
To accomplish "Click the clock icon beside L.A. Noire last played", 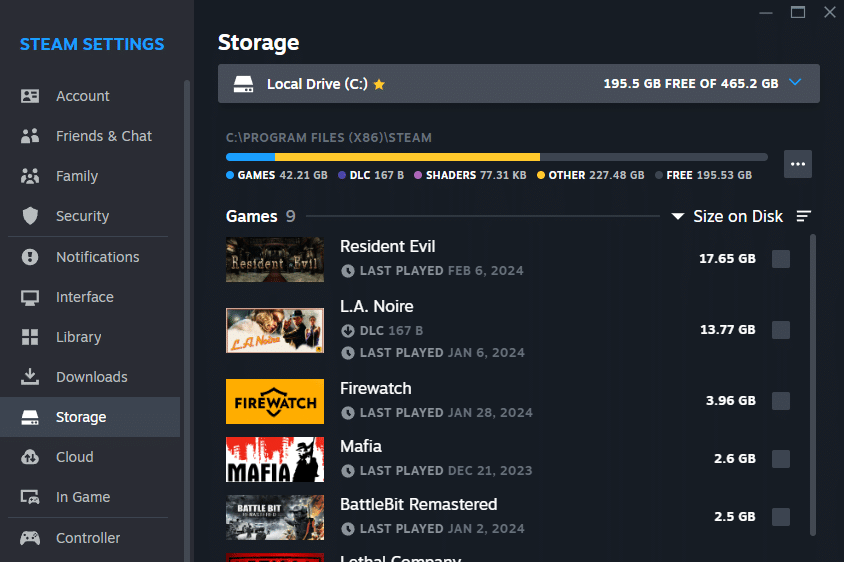I will pyautogui.click(x=348, y=353).
